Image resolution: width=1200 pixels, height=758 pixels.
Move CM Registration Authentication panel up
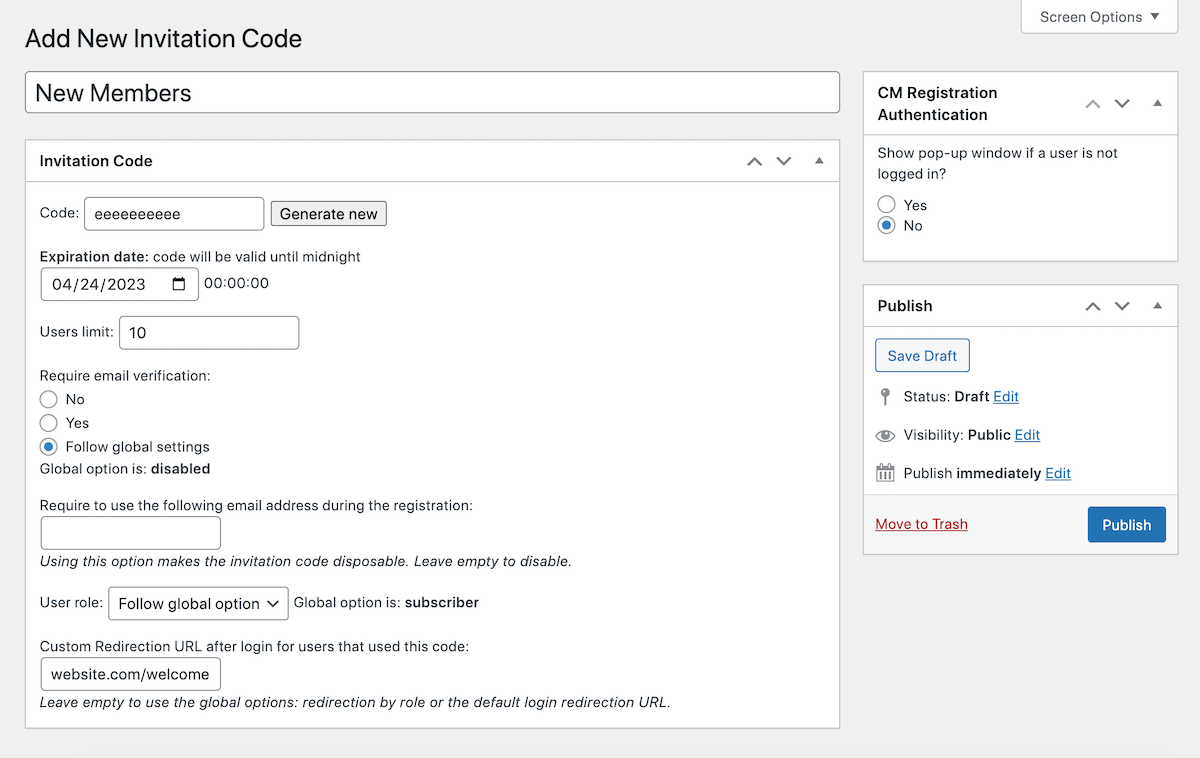(x=1093, y=103)
